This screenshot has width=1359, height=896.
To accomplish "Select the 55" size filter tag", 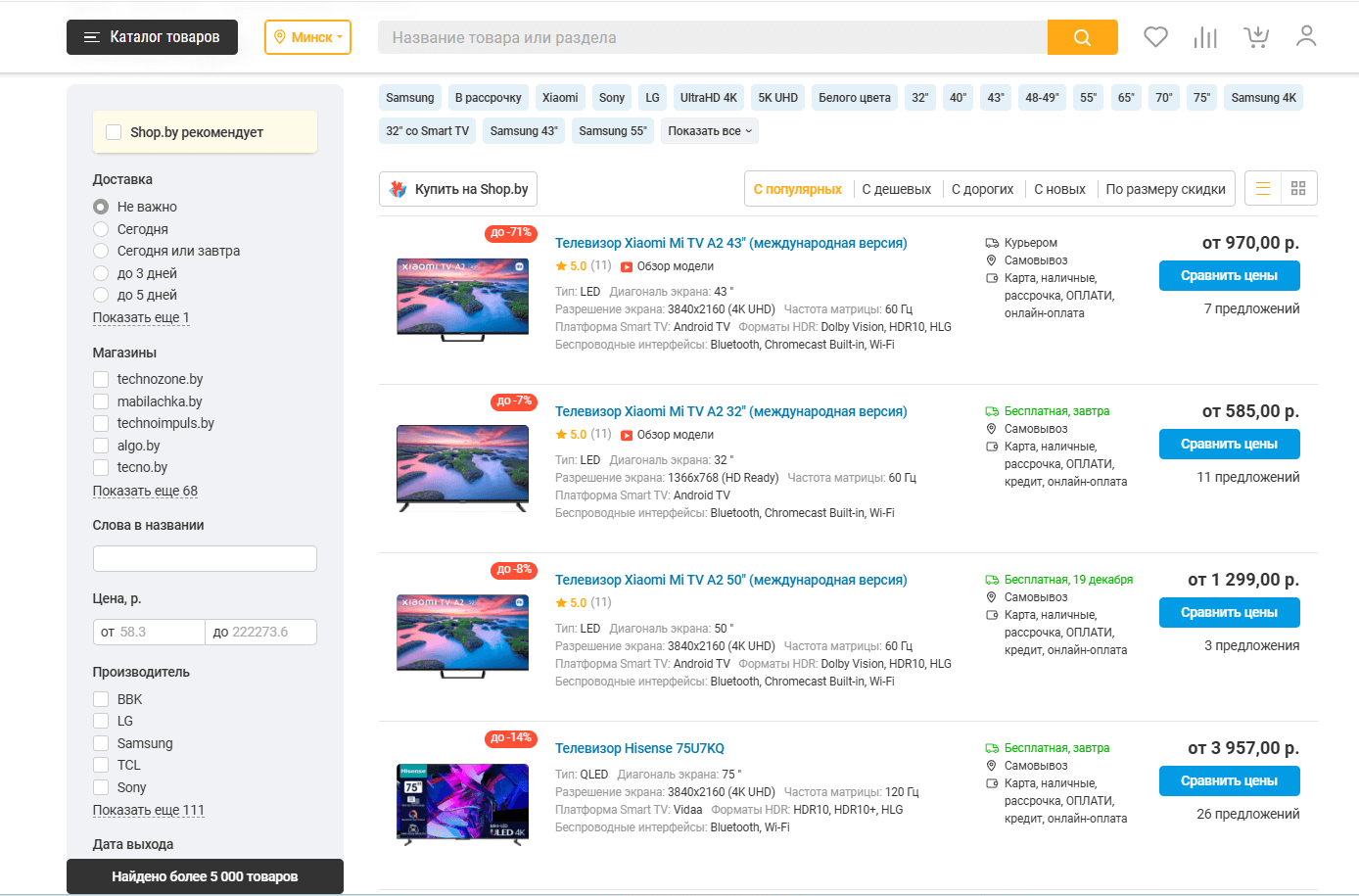I will click(x=1088, y=98).
